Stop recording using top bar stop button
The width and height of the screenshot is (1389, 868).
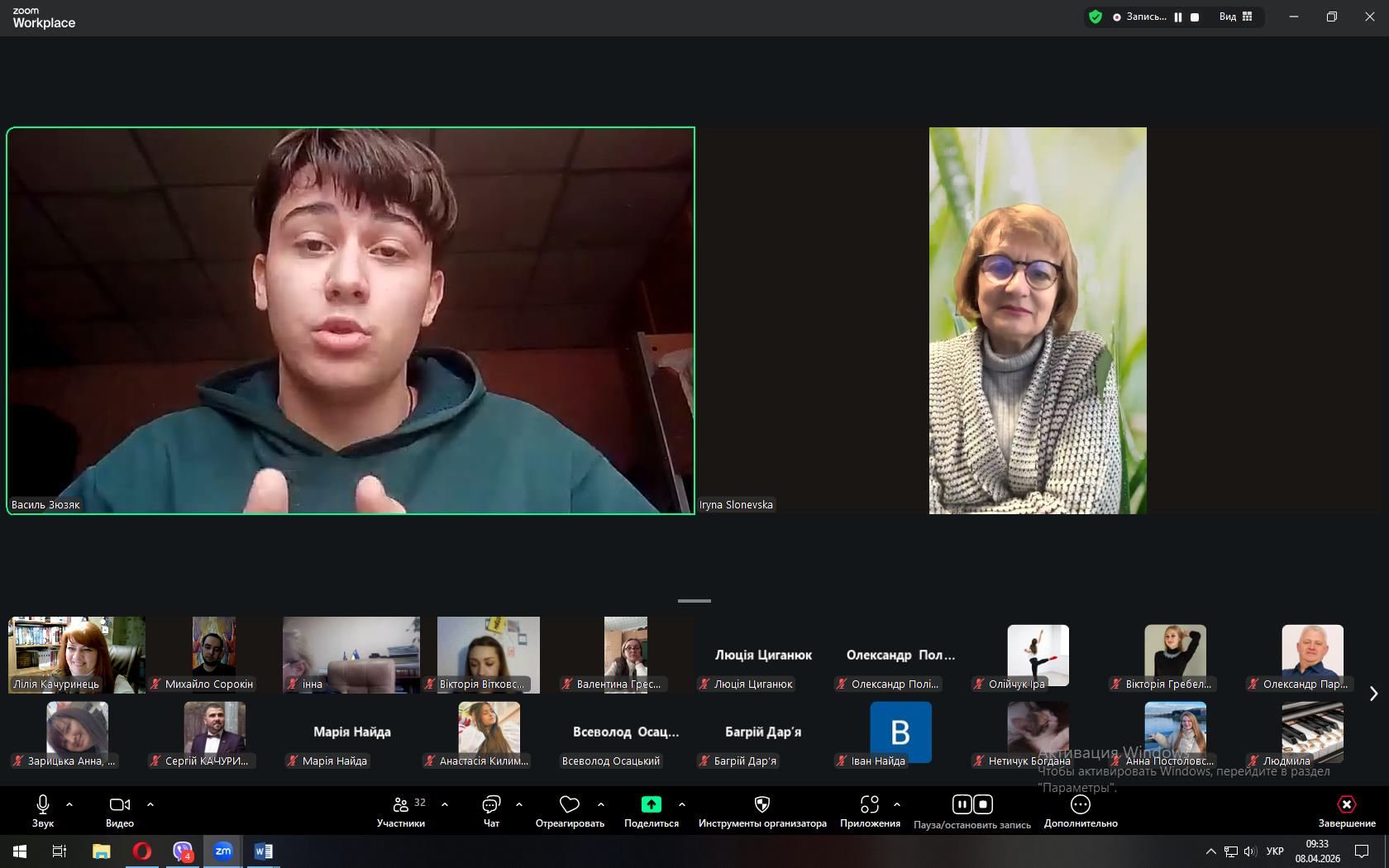click(1195, 17)
